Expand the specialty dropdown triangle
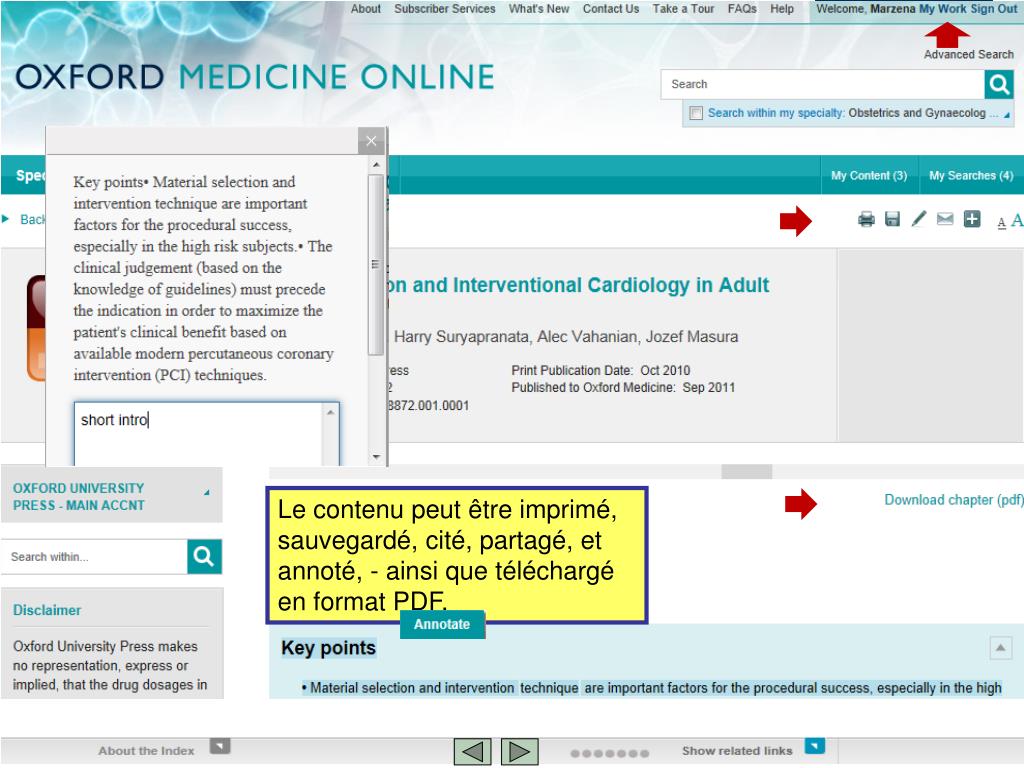The width and height of the screenshot is (1024, 768). (1006, 115)
